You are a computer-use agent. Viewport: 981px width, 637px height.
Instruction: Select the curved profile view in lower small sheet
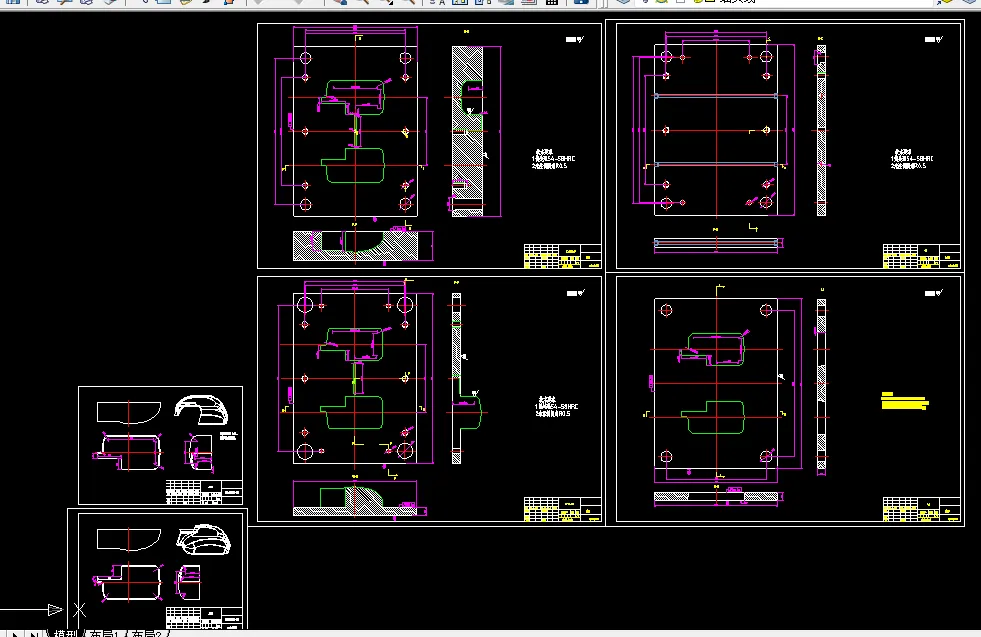coord(129,540)
